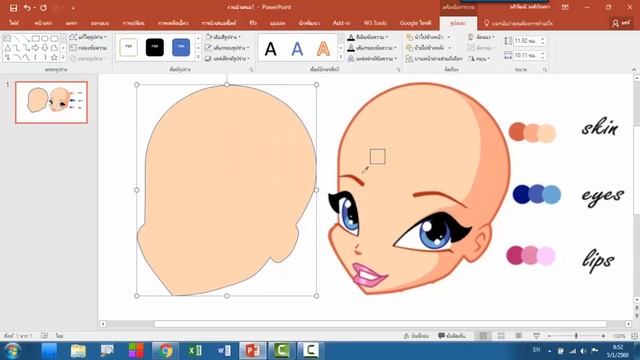The width and height of the screenshot is (640, 360).
Task: Pick the right arrow shape in gallery
Action: click(36, 48)
